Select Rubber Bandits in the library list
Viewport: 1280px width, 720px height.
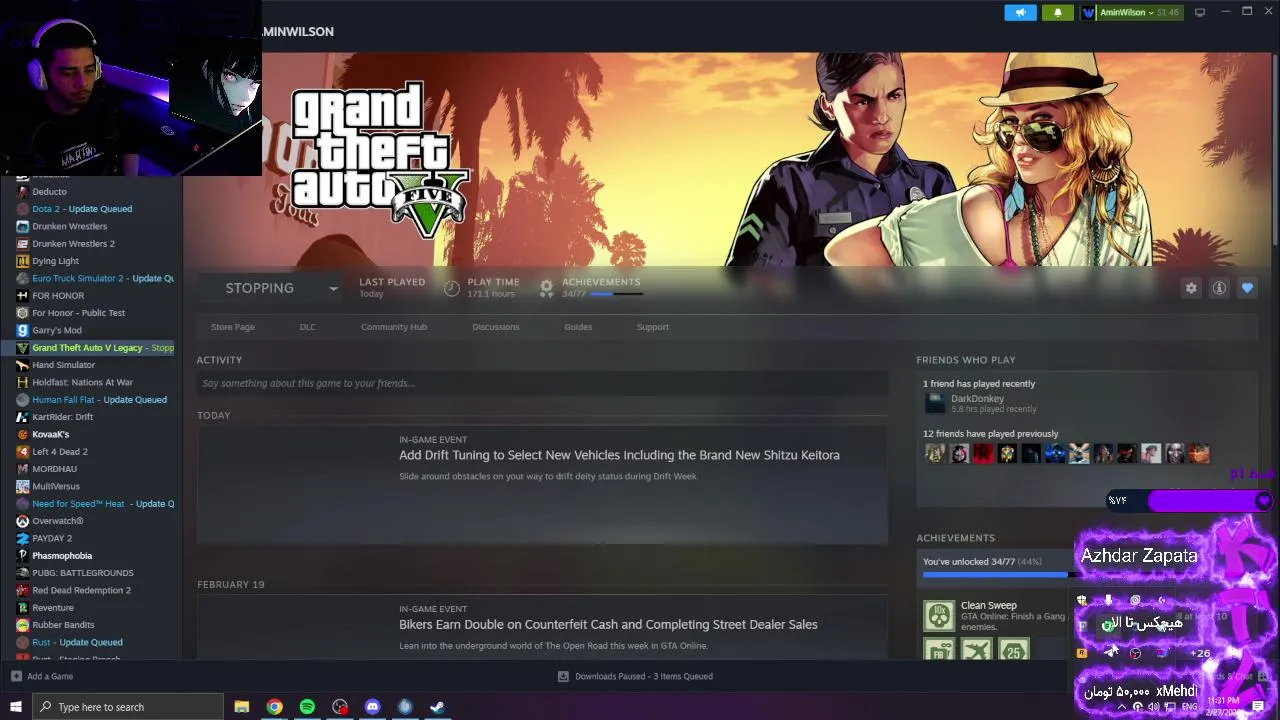click(x=63, y=625)
